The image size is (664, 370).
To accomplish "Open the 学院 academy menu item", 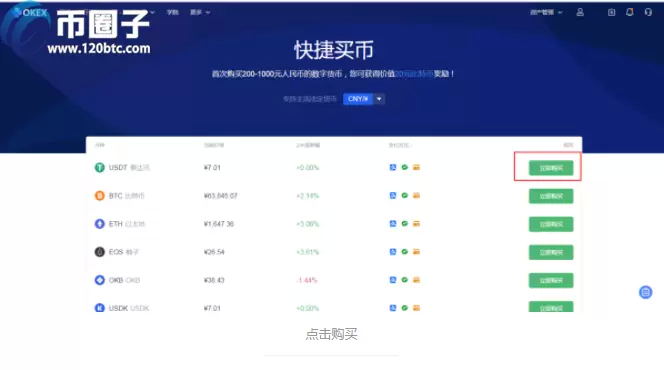I will [172, 12].
